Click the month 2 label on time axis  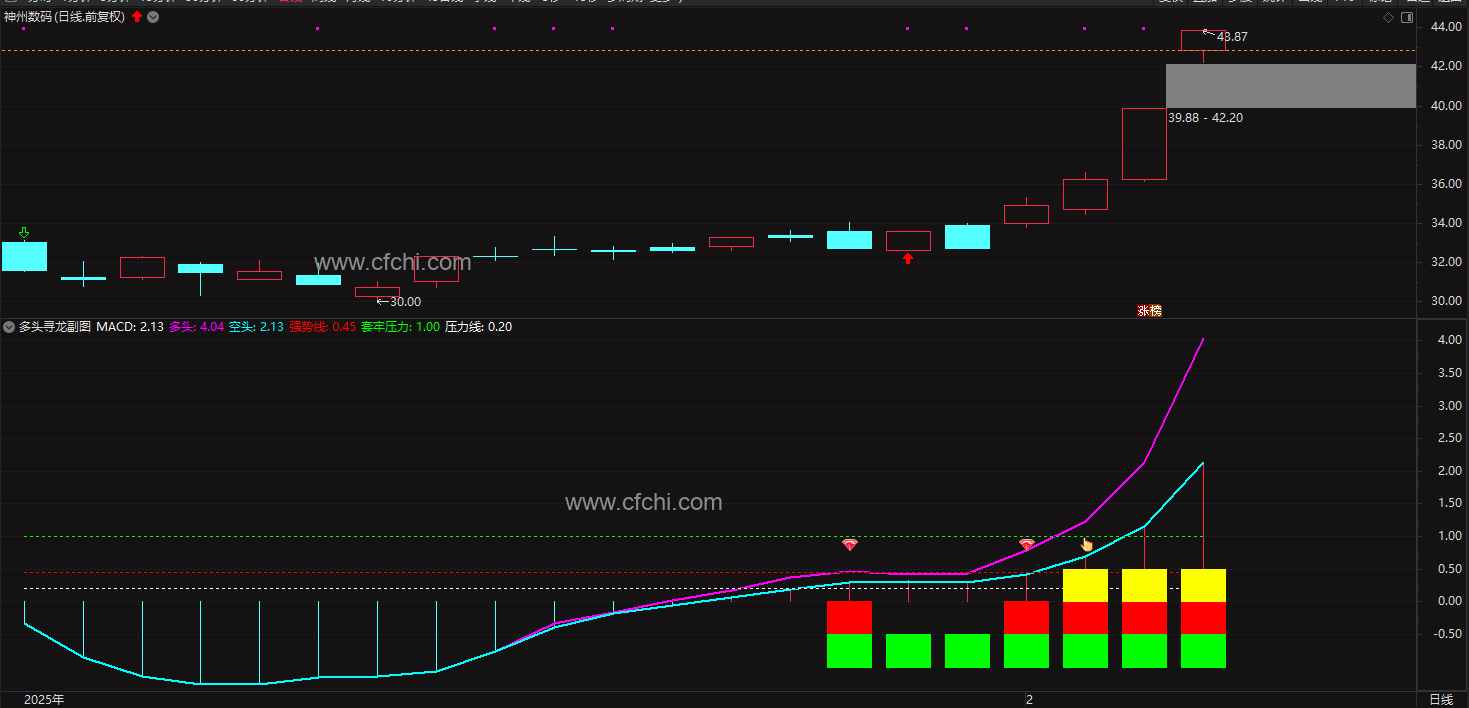(1028, 699)
